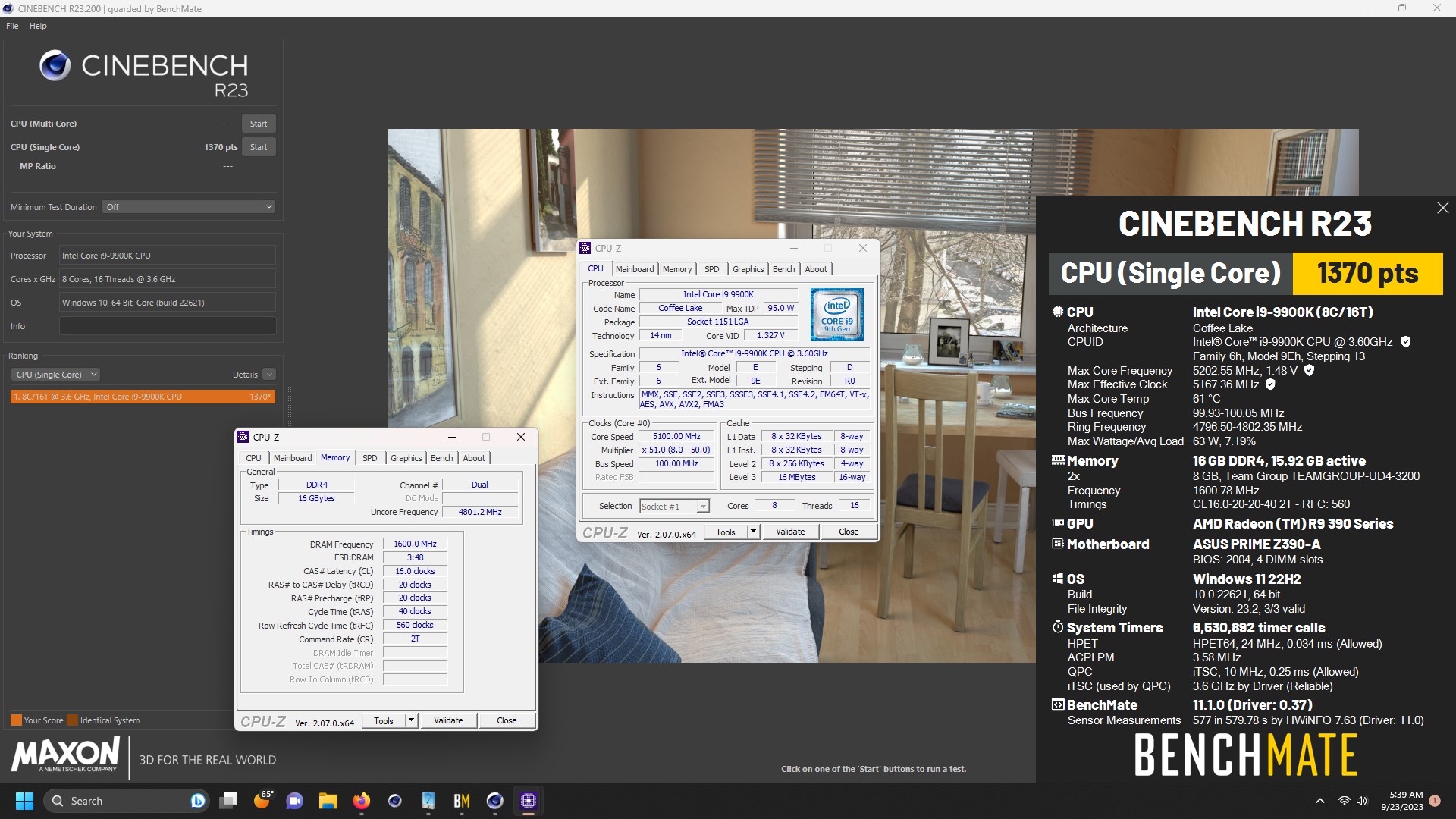This screenshot has width=1456, height=819.
Task: Open the volume control tray icon
Action: (1362, 801)
